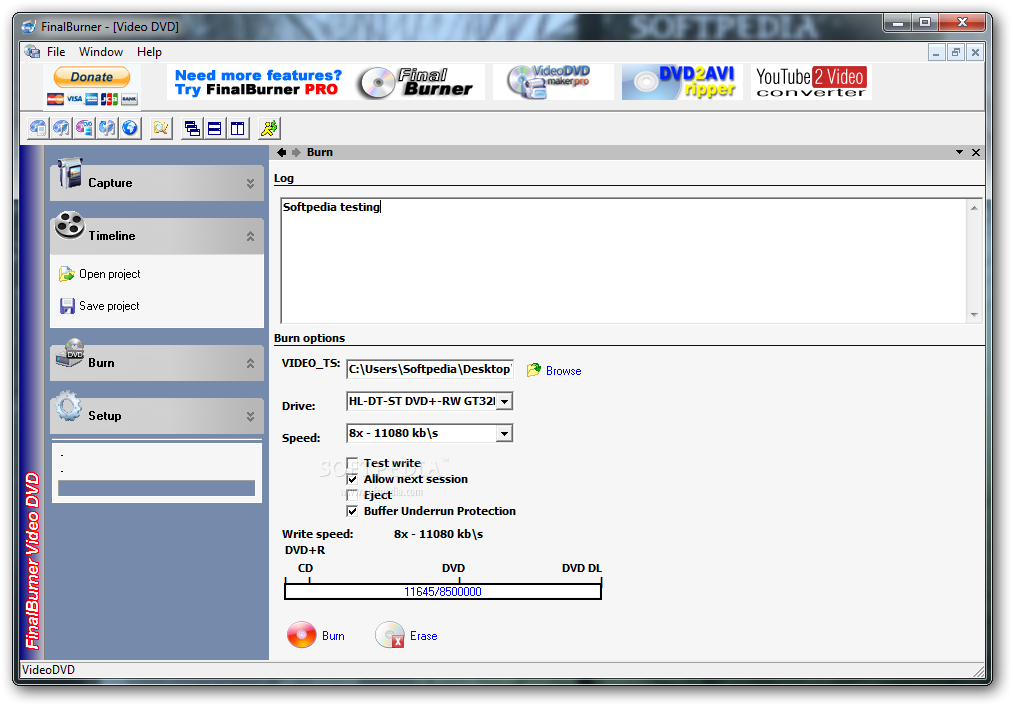
Task: Click the FinalBurner PRO banner
Action: (326, 82)
